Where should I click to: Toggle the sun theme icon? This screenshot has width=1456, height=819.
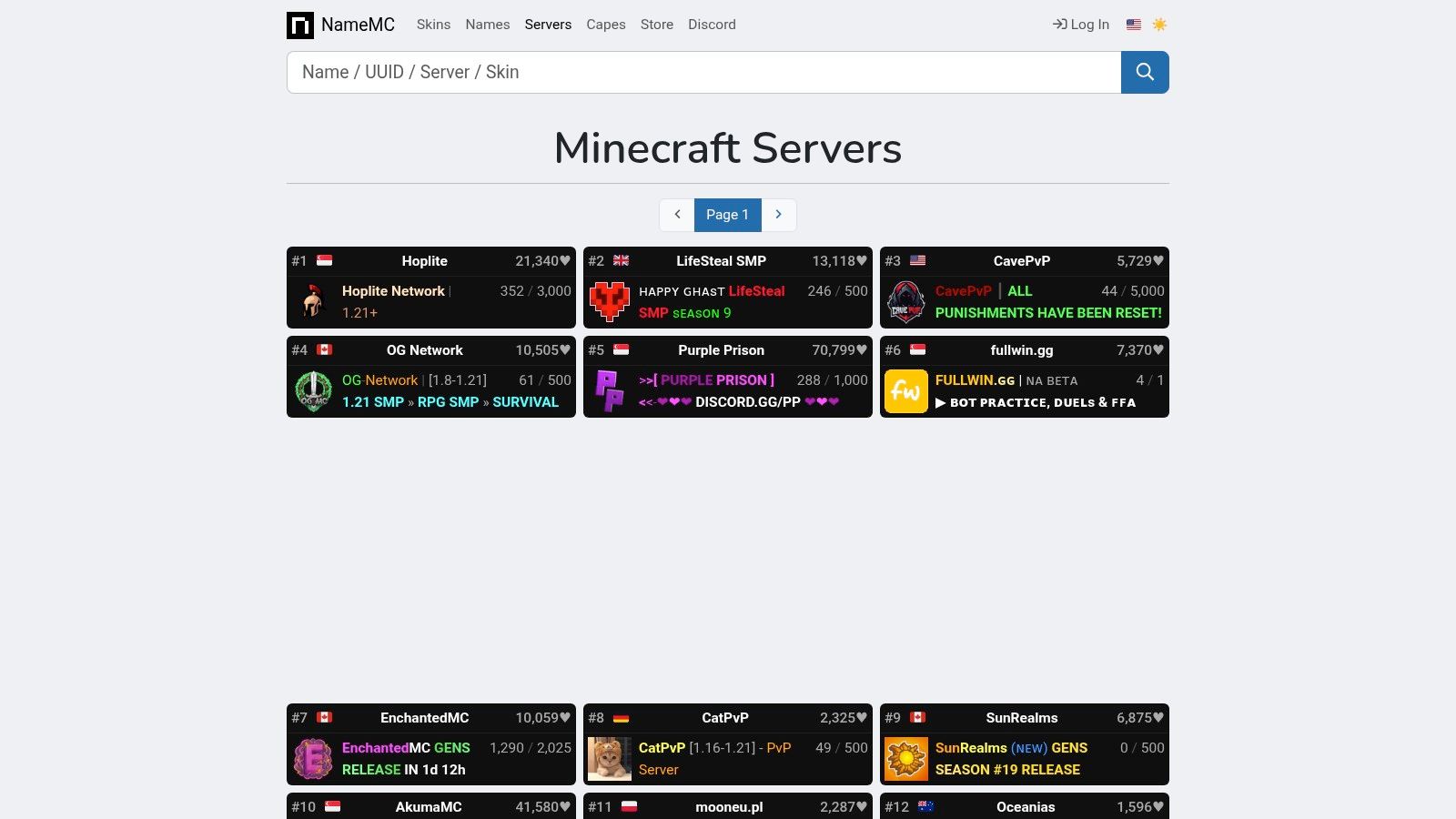pos(1159,25)
